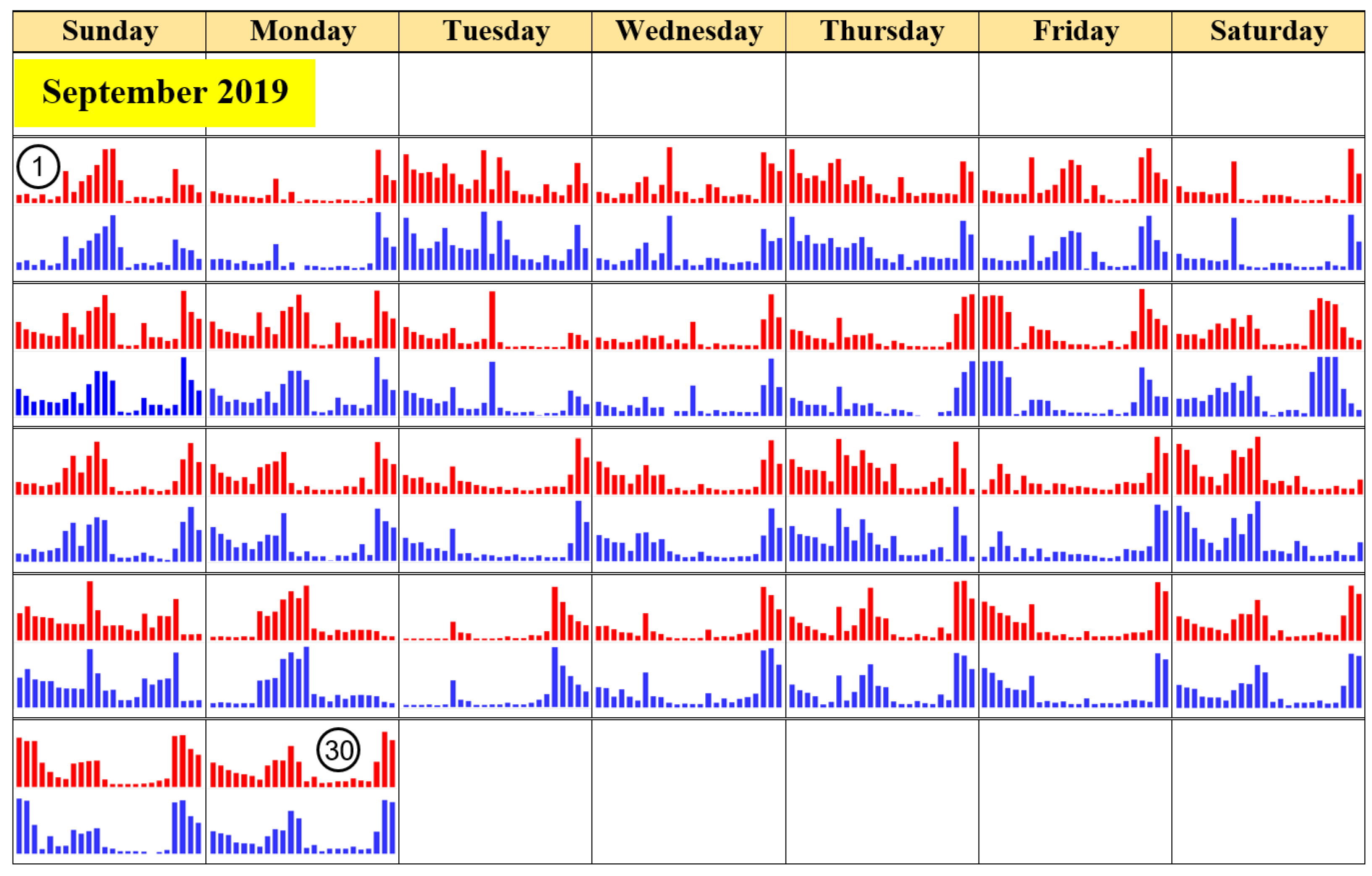Select the Sunday column header

tap(110, 31)
